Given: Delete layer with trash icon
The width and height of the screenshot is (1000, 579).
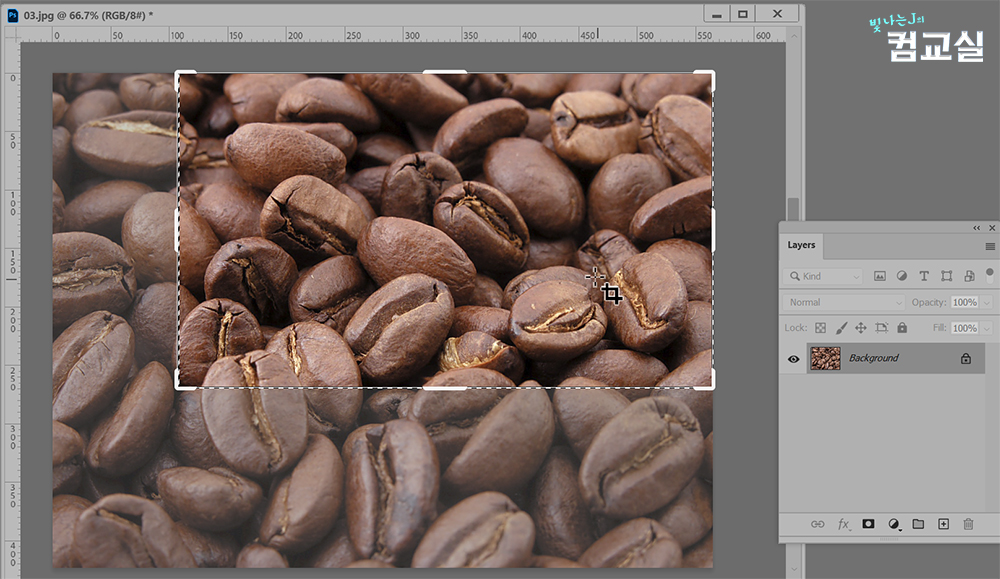Looking at the screenshot, I should 968,524.
